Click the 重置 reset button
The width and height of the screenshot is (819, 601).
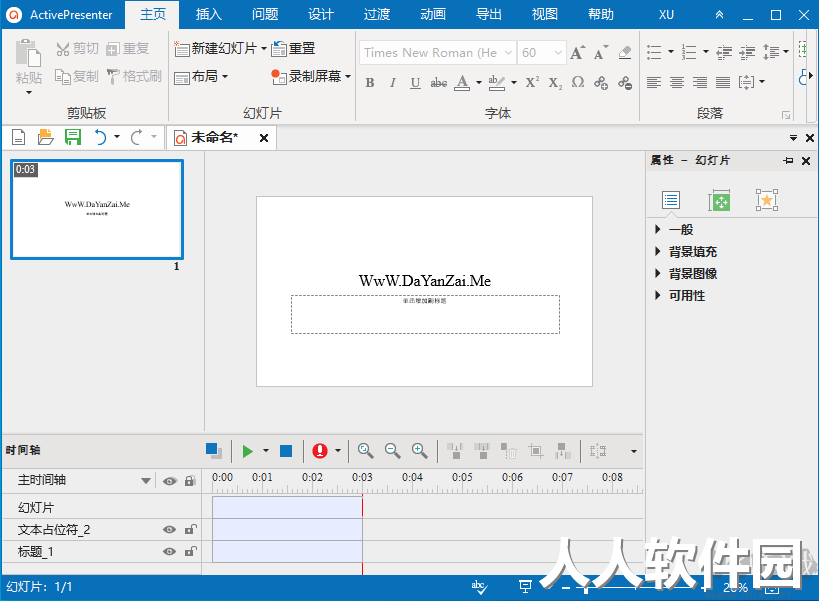(x=294, y=49)
